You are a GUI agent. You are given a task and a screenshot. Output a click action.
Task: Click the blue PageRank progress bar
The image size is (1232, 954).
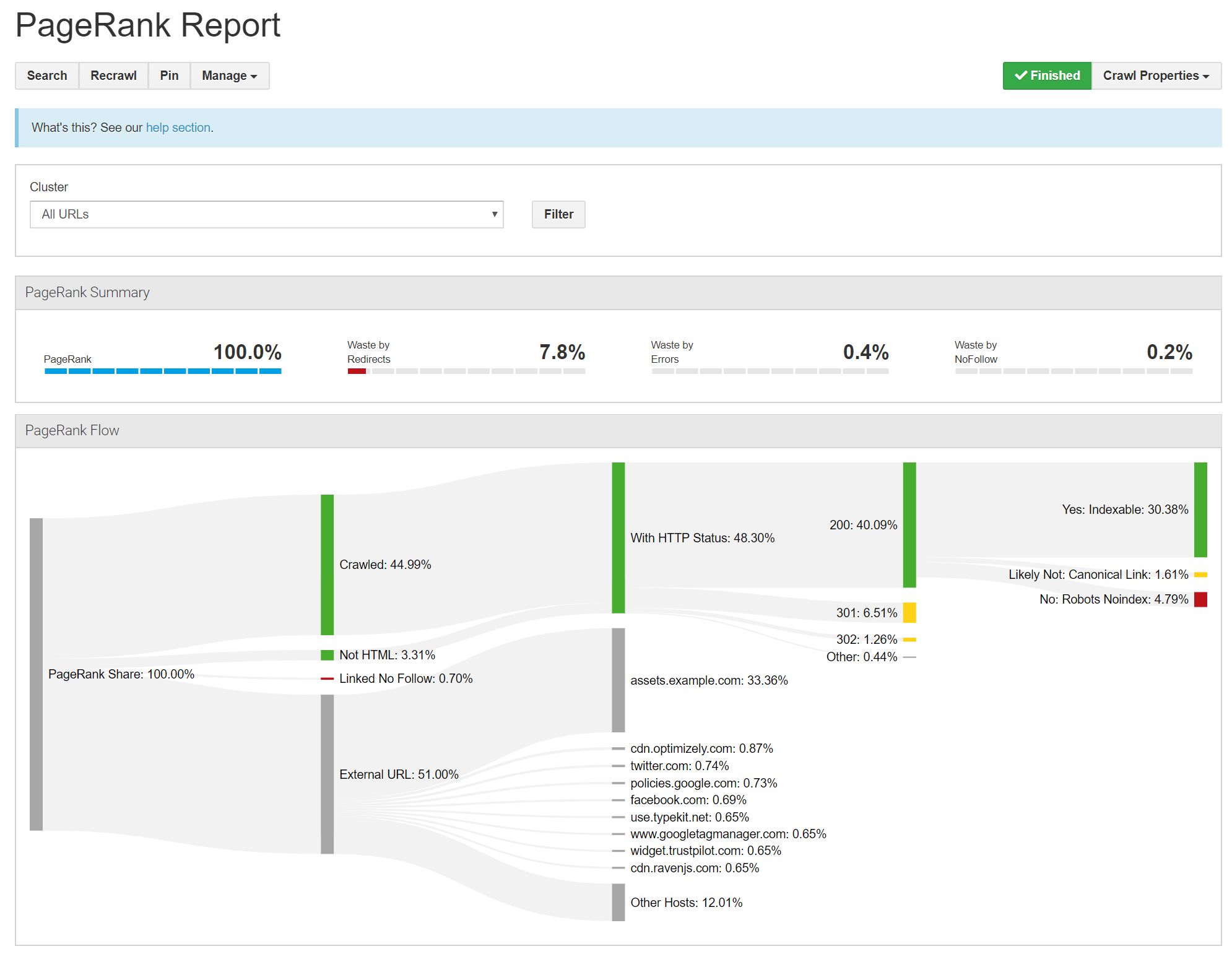tap(163, 371)
